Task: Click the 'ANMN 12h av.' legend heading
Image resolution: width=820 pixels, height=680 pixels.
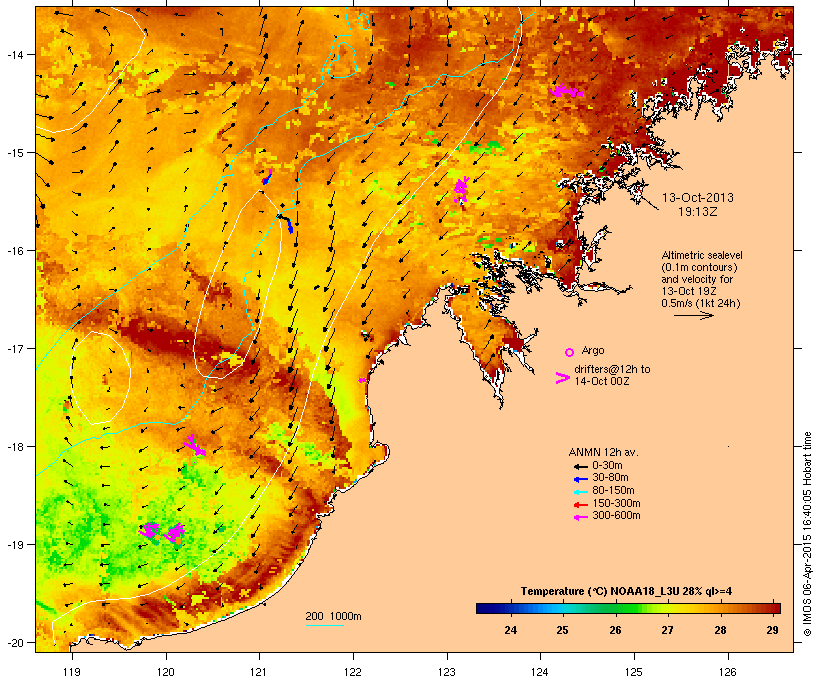Action: pyautogui.click(x=603, y=452)
